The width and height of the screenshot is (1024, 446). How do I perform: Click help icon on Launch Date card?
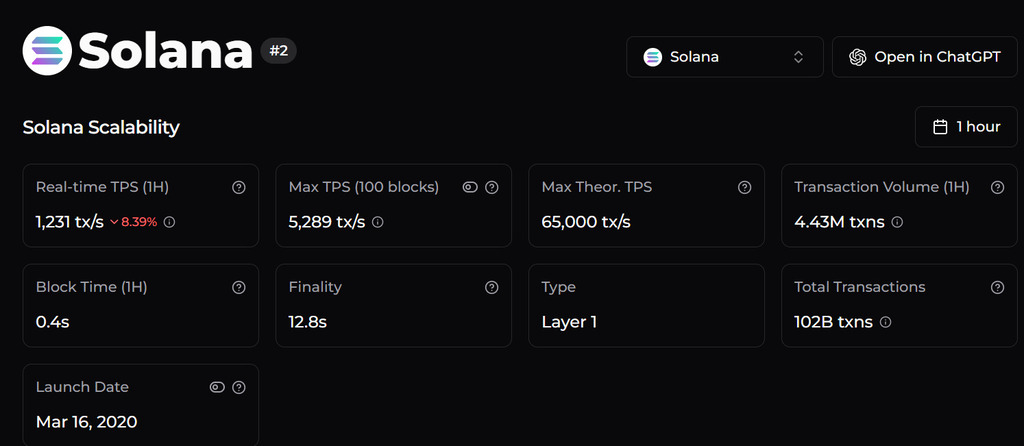(x=238, y=387)
